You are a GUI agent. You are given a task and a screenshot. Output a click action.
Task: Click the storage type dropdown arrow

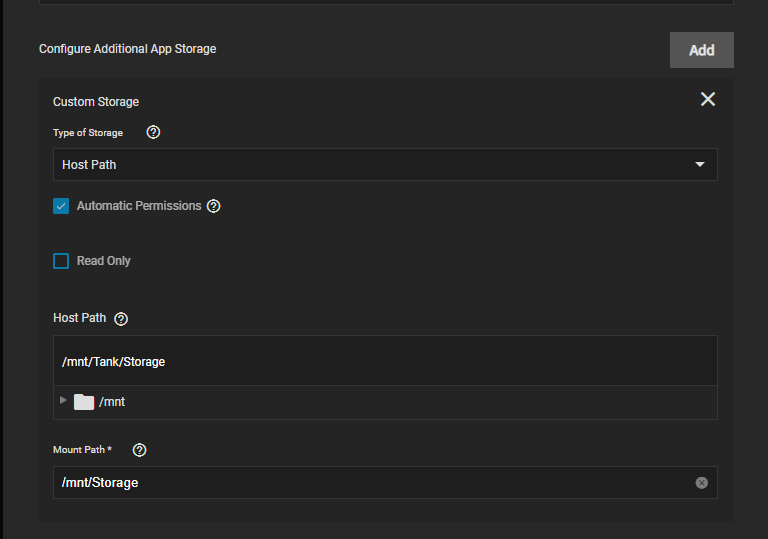pos(700,165)
